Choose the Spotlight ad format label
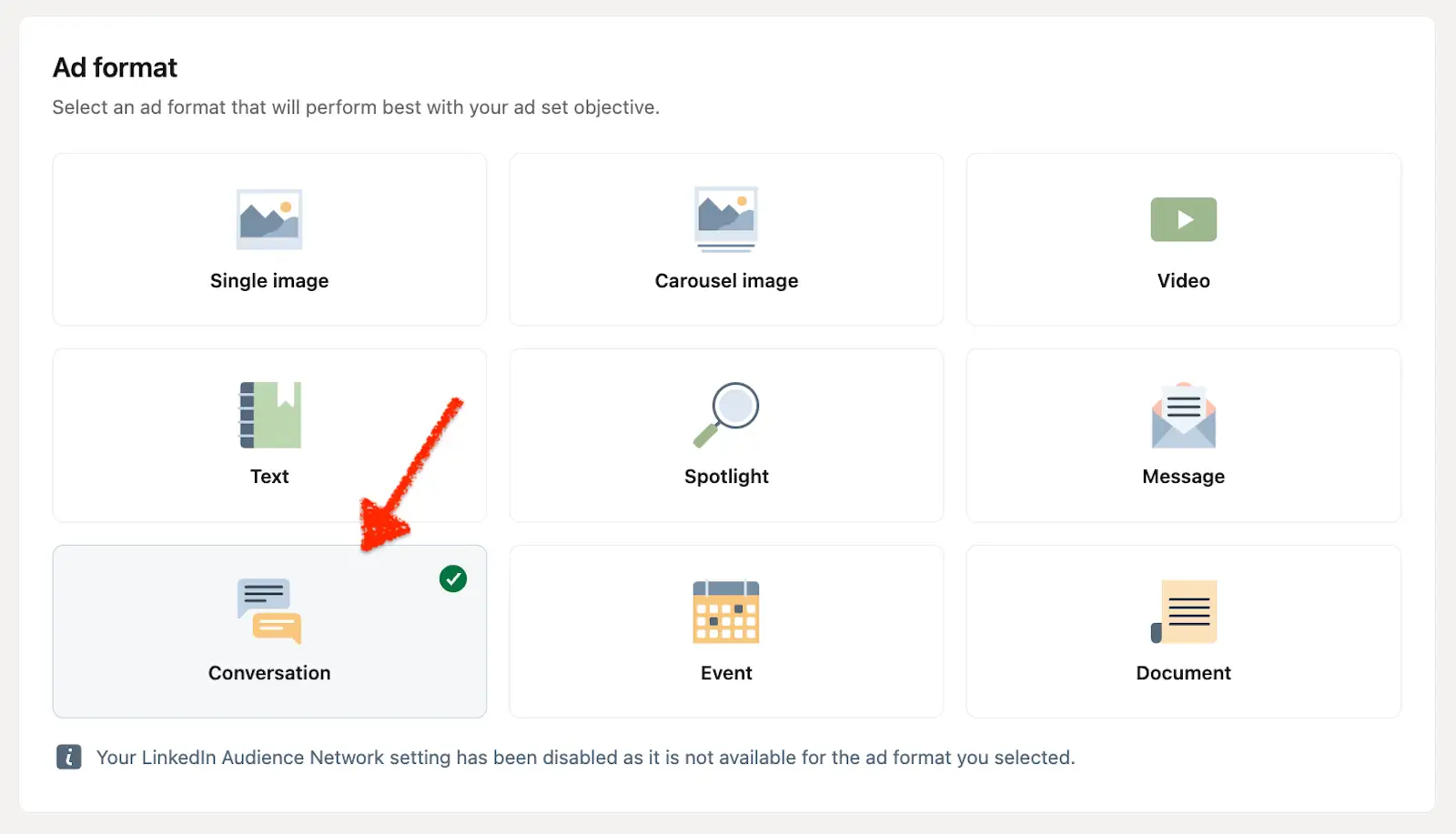This screenshot has height=834, width=1456. [726, 477]
